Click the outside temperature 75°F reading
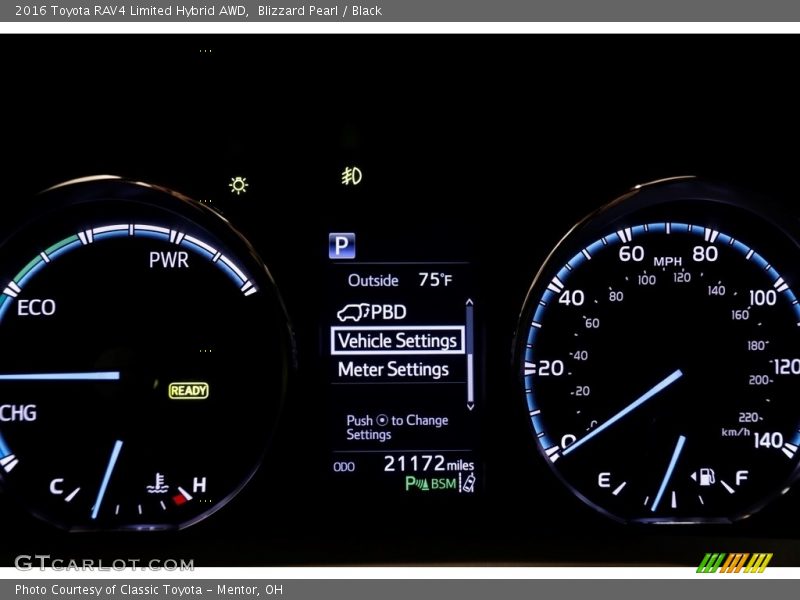The height and width of the screenshot is (600, 800). [435, 280]
